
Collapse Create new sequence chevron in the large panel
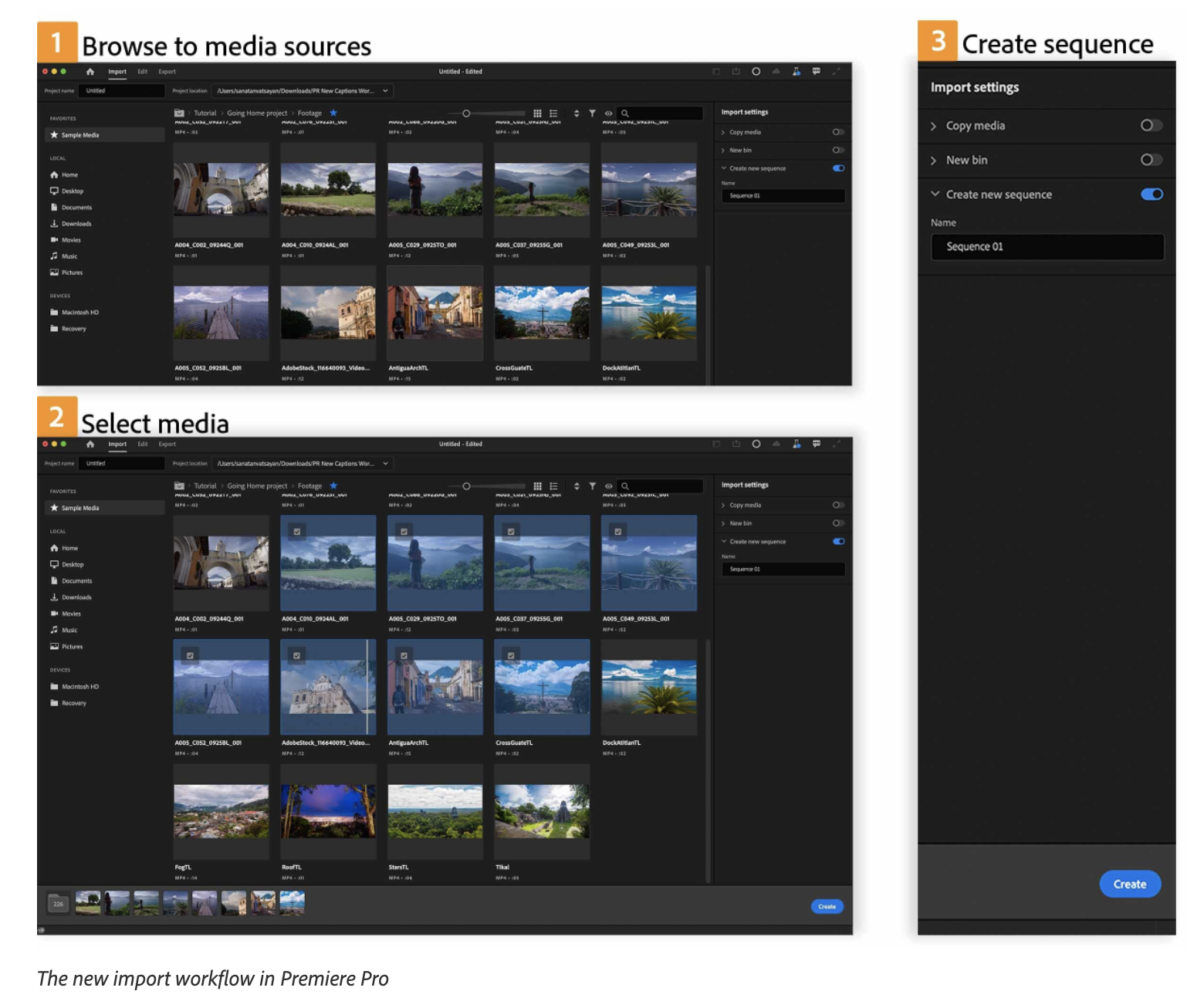pyautogui.click(x=935, y=194)
